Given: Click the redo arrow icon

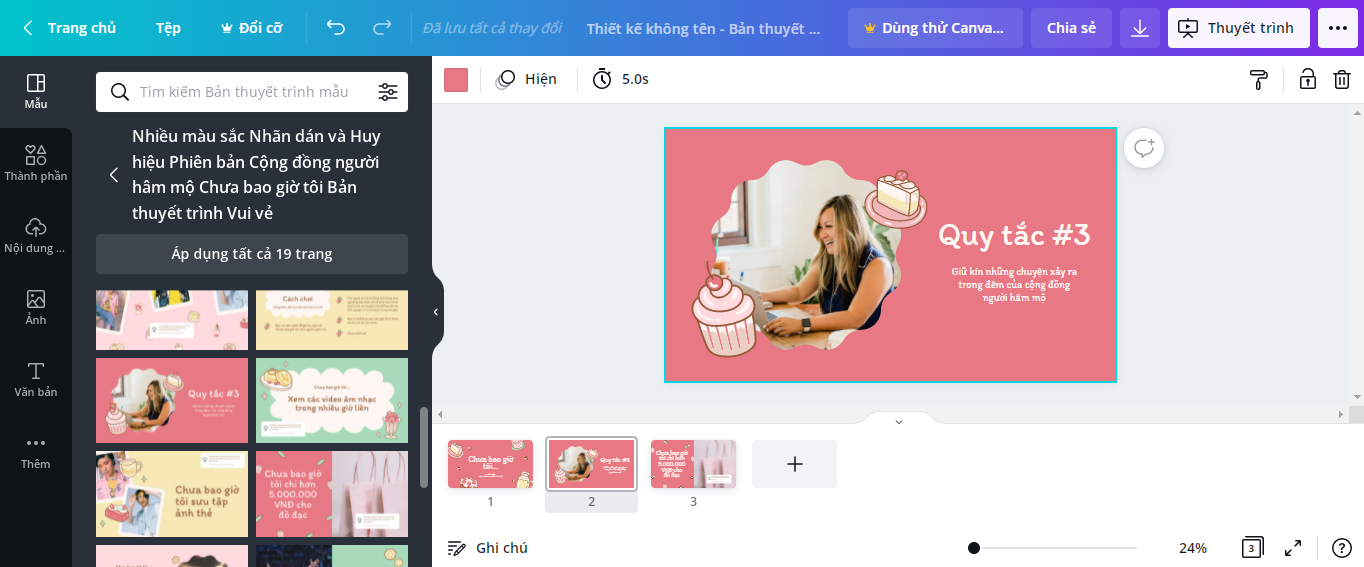Looking at the screenshot, I should click(382, 28).
